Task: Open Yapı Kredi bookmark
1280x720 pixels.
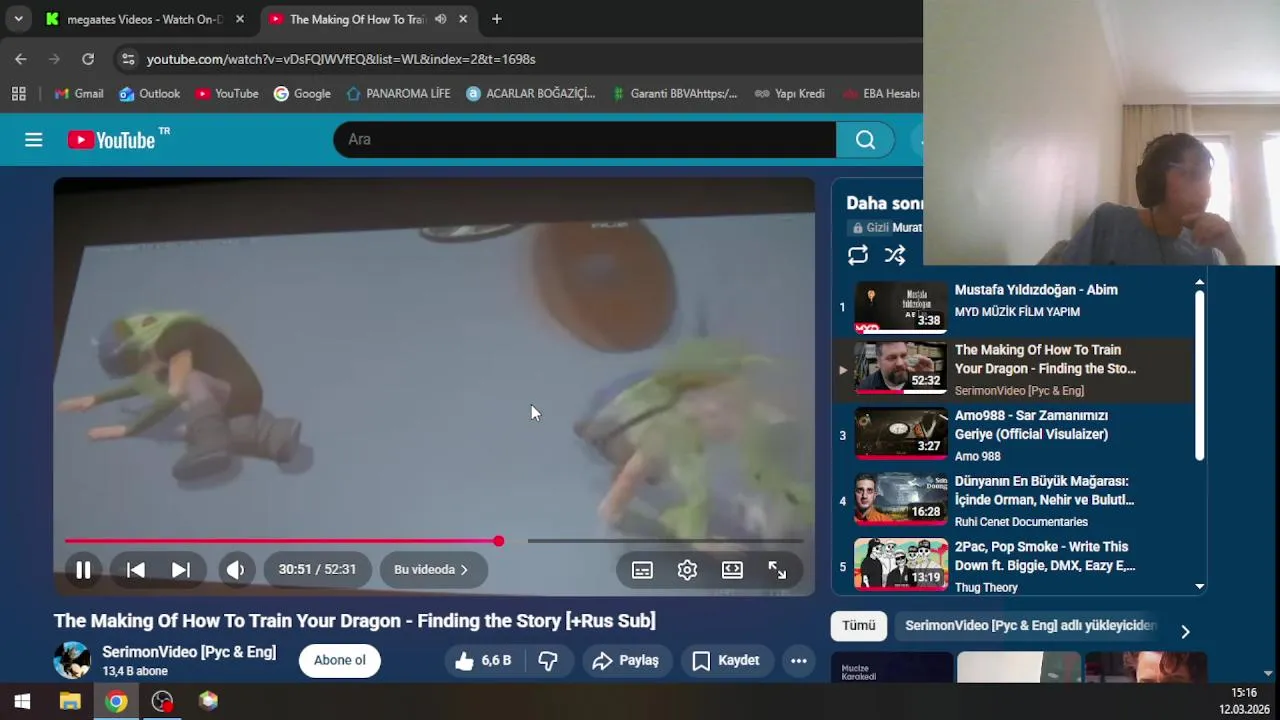Action: point(789,94)
